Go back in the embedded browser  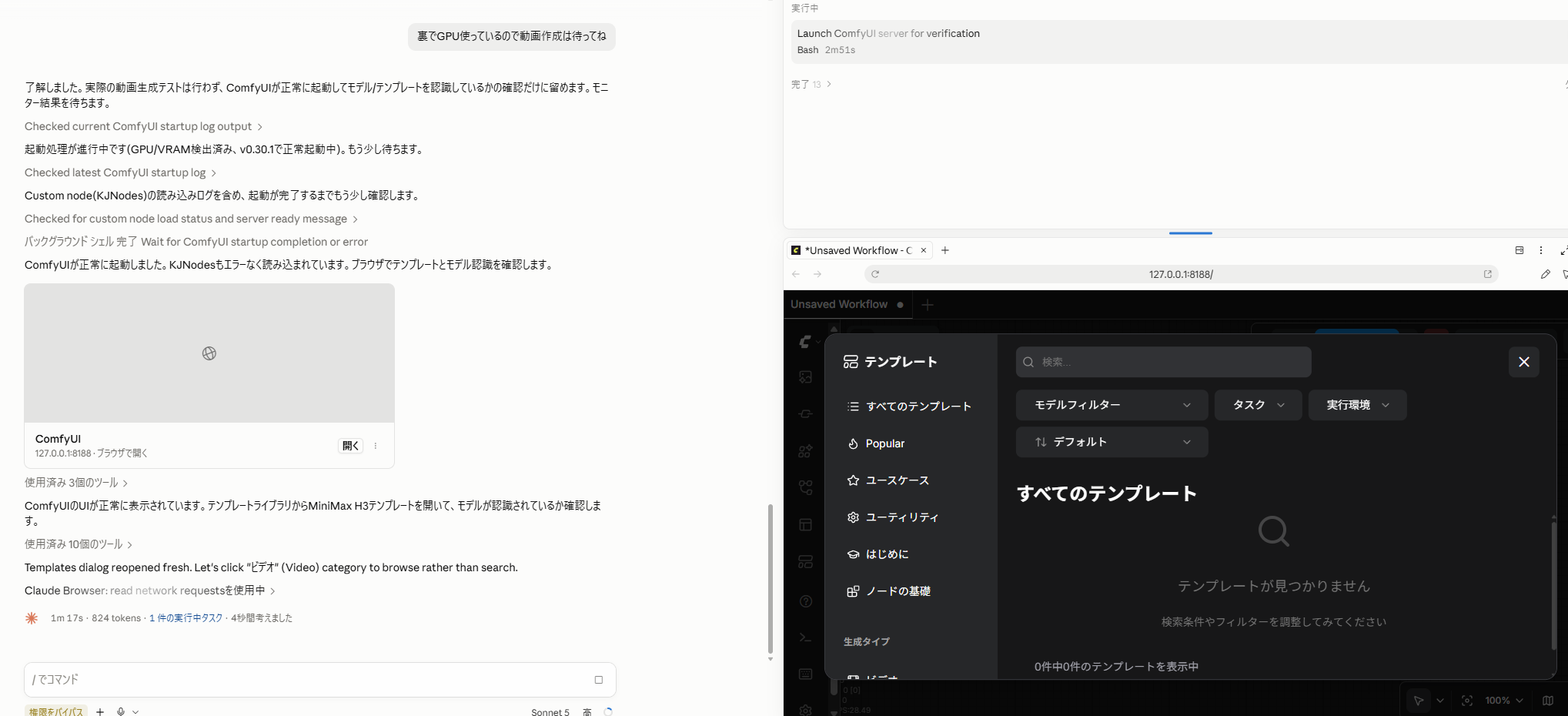796,274
